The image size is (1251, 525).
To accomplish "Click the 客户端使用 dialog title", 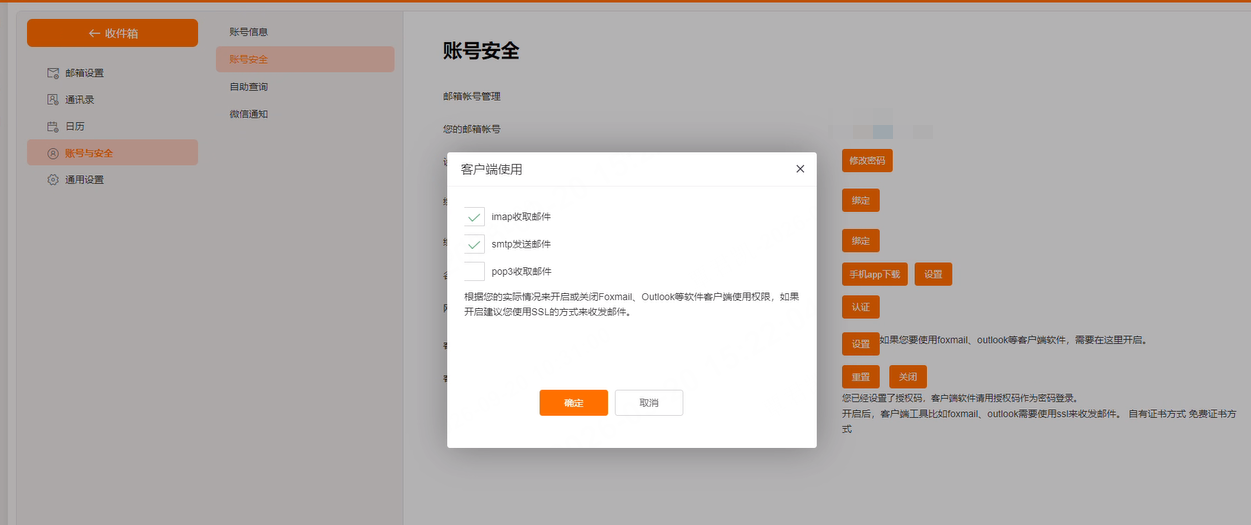I will (x=491, y=170).
